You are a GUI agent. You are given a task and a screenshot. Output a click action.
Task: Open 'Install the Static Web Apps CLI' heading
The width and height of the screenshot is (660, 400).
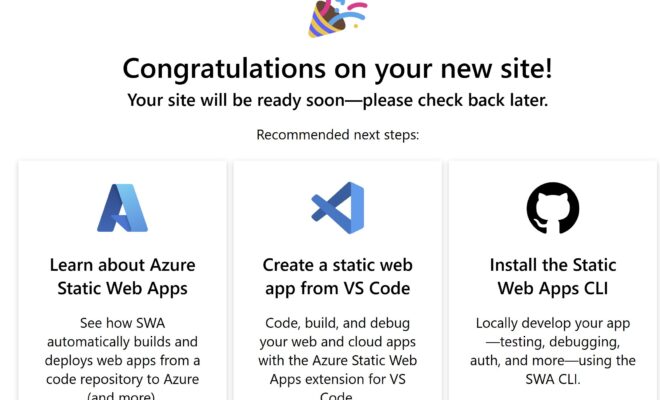tap(553, 277)
